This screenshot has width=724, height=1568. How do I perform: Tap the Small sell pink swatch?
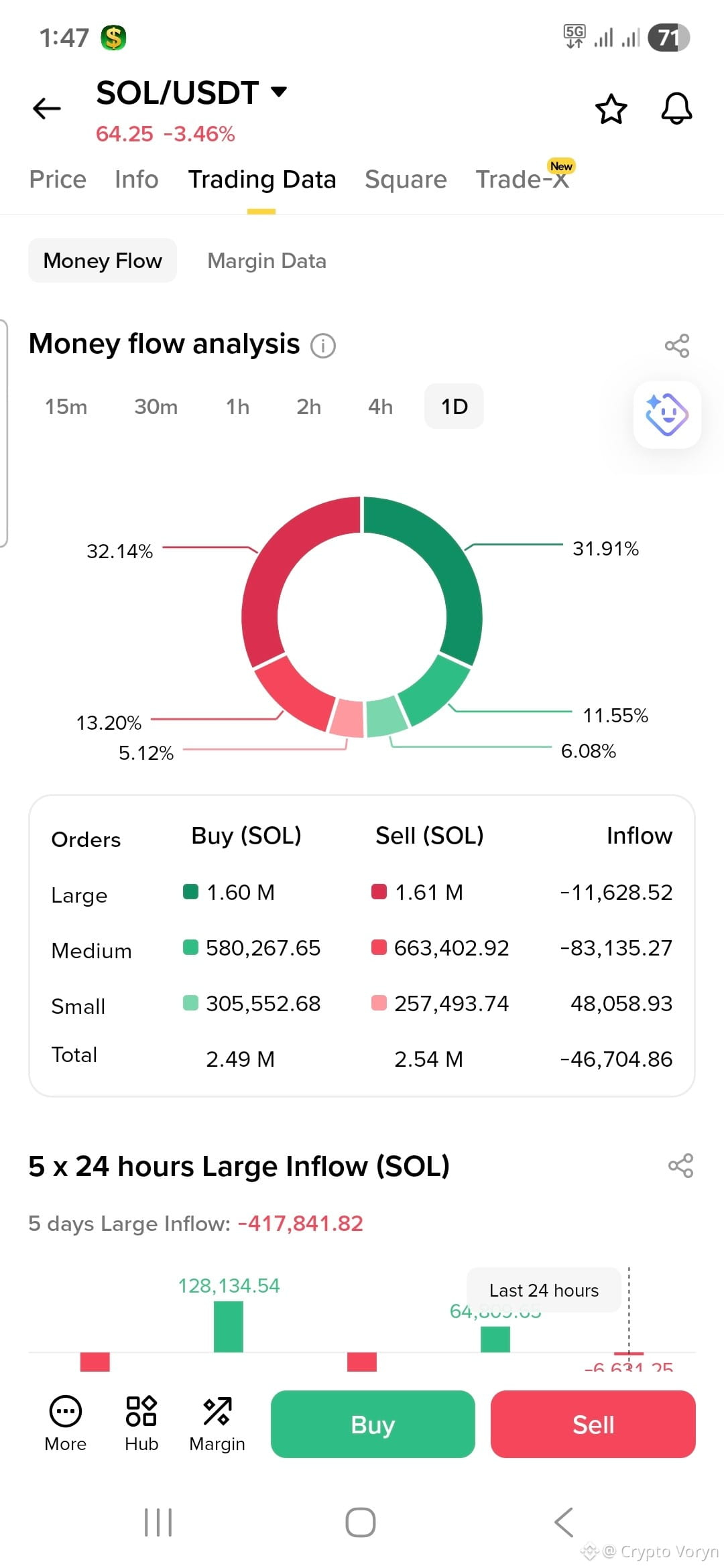click(x=379, y=1002)
